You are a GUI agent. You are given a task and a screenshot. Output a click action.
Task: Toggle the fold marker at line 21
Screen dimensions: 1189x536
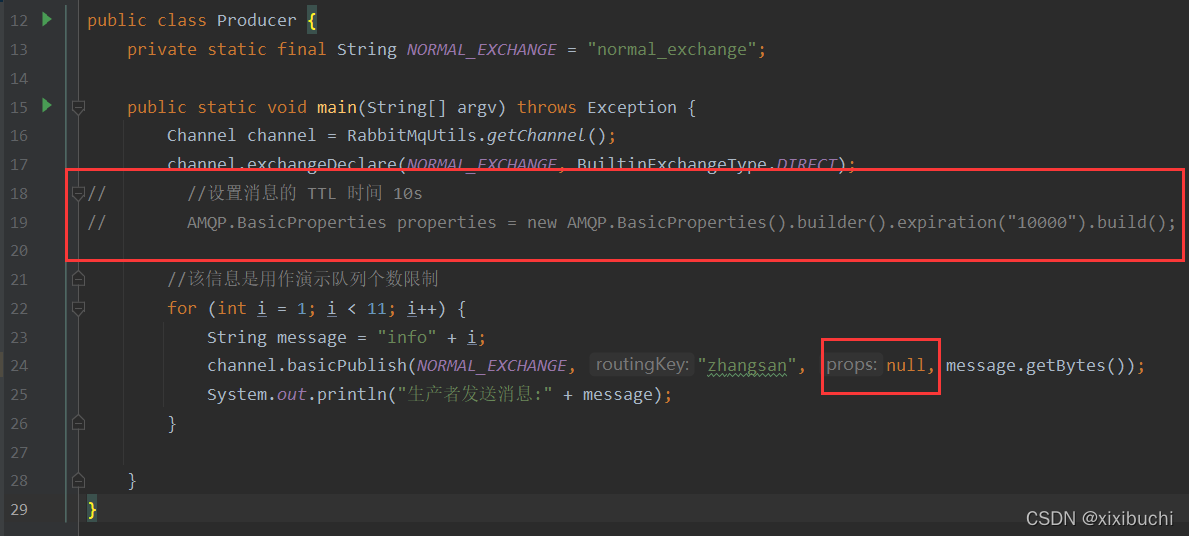pyautogui.click(x=77, y=280)
